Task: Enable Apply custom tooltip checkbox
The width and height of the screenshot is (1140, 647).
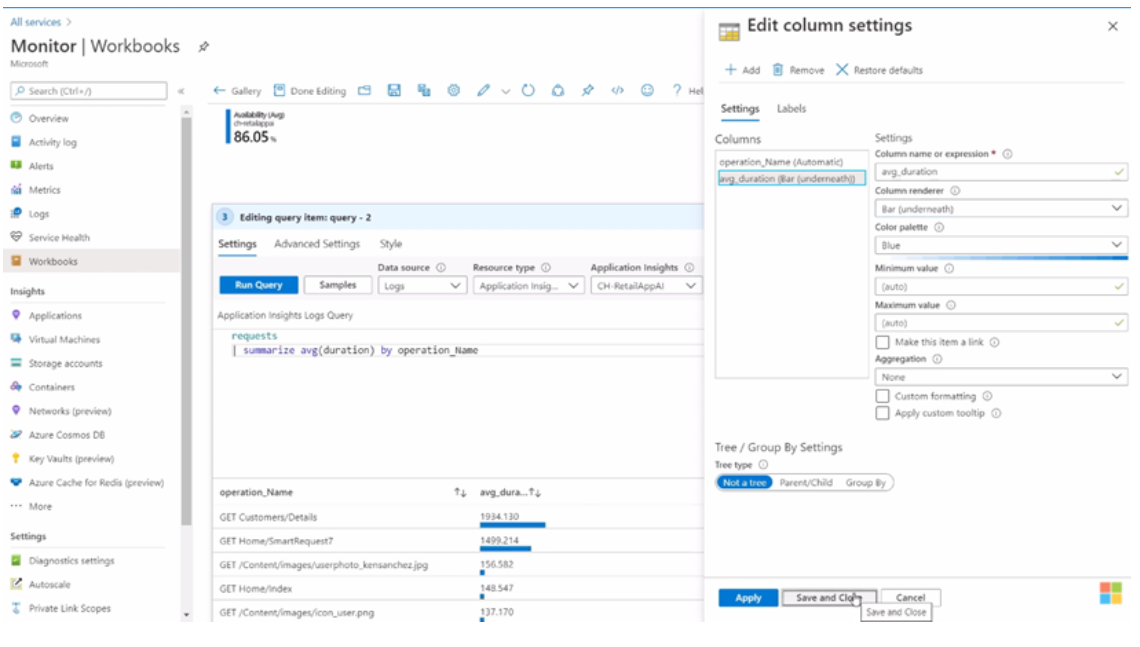Action: point(883,413)
